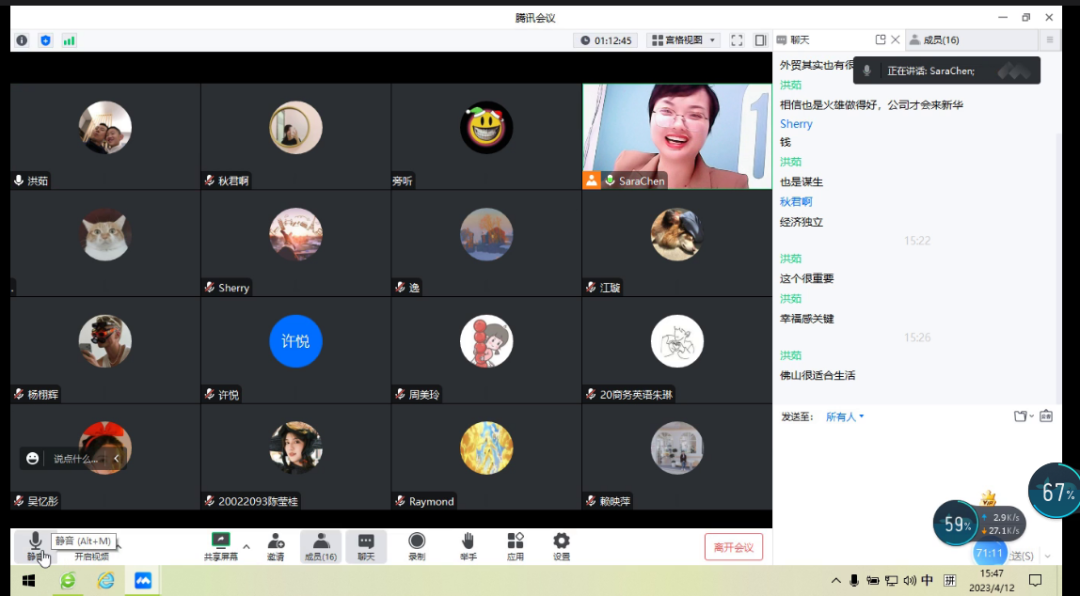The width and height of the screenshot is (1080, 596).
Task: Open the 宫格视图 view layout dropdown
Action: point(684,40)
